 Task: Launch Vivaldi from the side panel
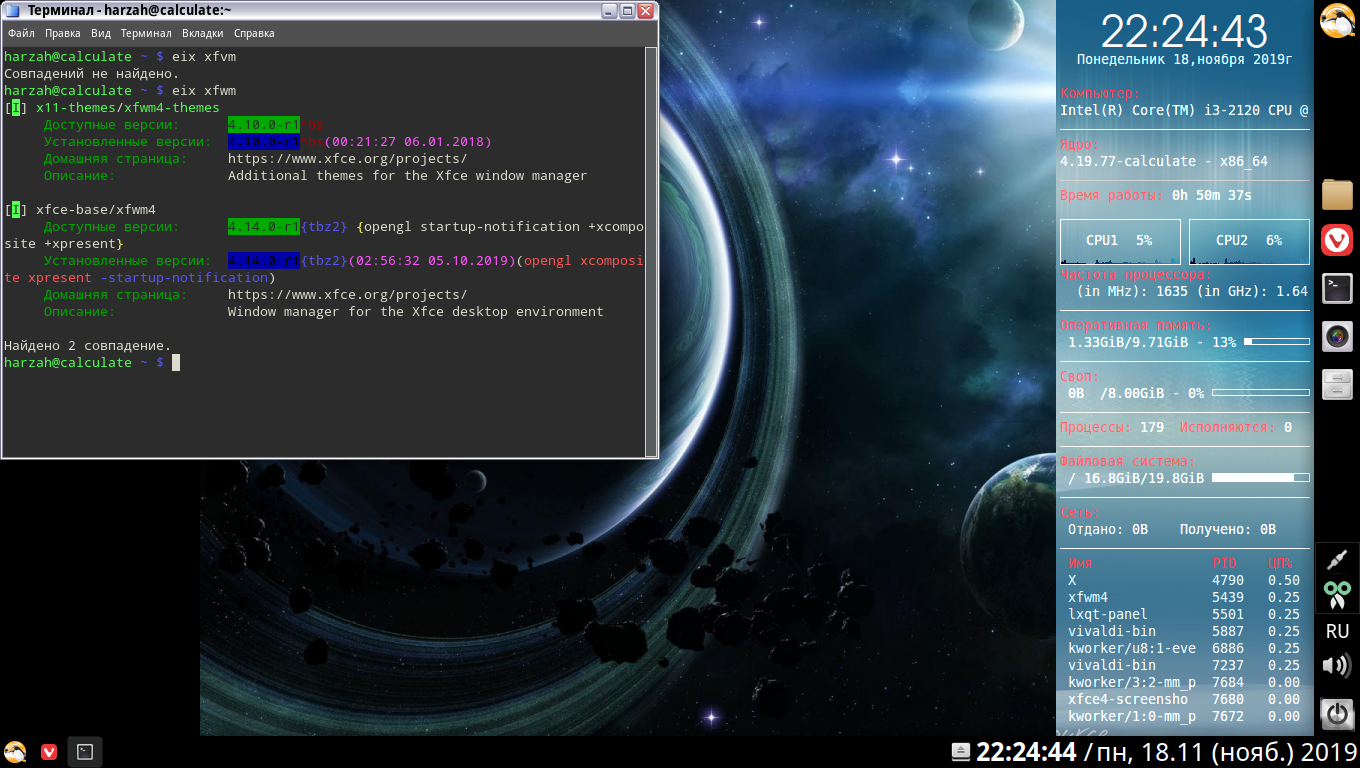[1337, 241]
